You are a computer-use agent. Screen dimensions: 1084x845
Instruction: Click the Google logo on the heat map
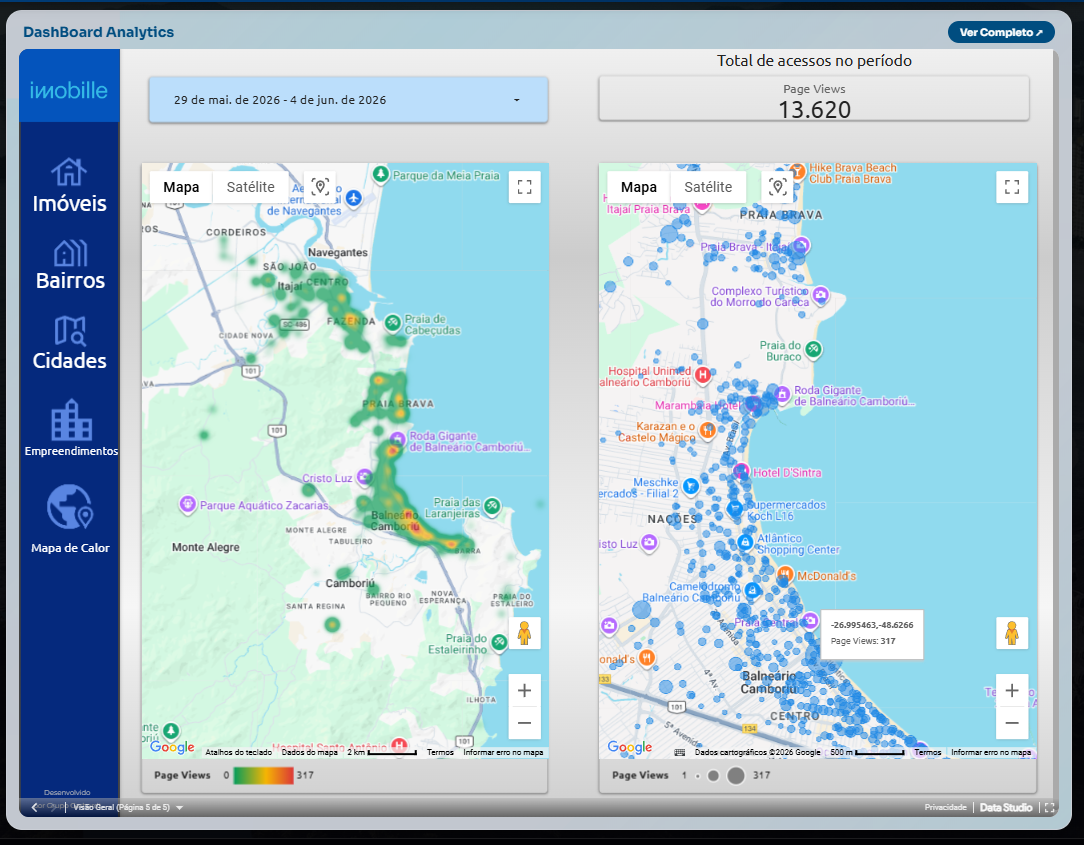coord(172,747)
